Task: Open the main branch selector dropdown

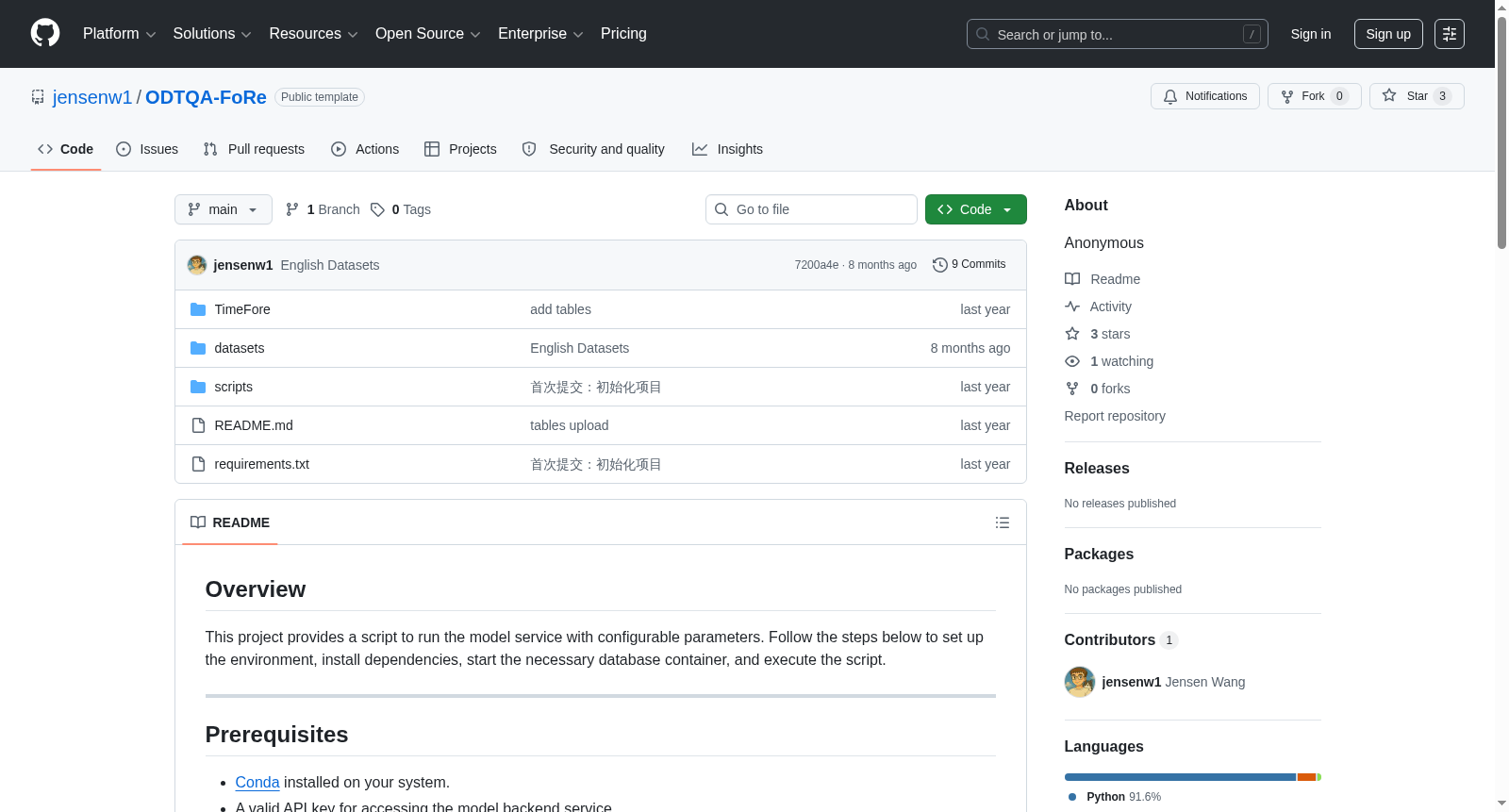Action: (224, 209)
